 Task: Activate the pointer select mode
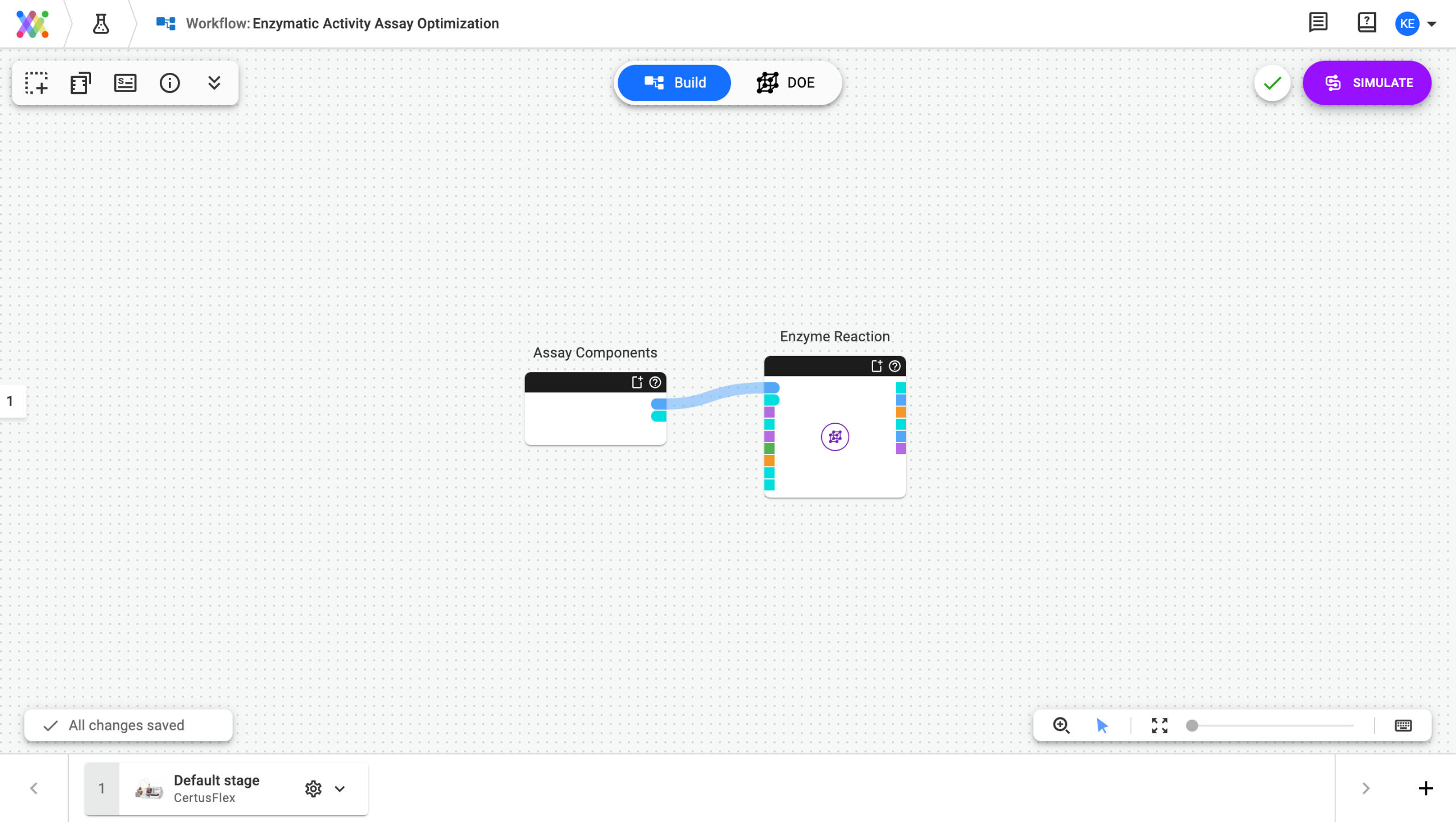[x=1102, y=725]
